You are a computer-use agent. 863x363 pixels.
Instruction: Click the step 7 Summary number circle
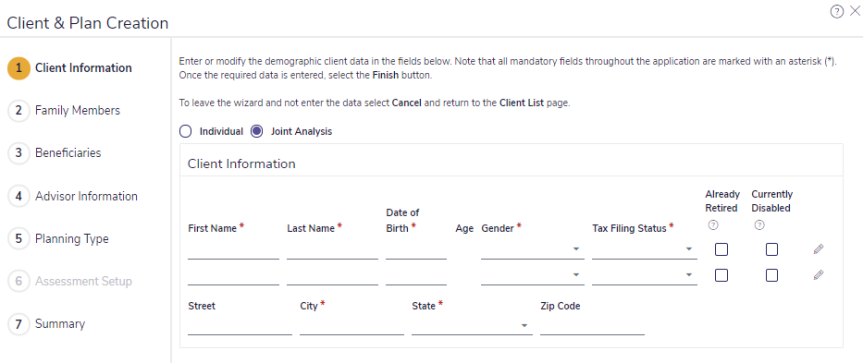[19, 324]
